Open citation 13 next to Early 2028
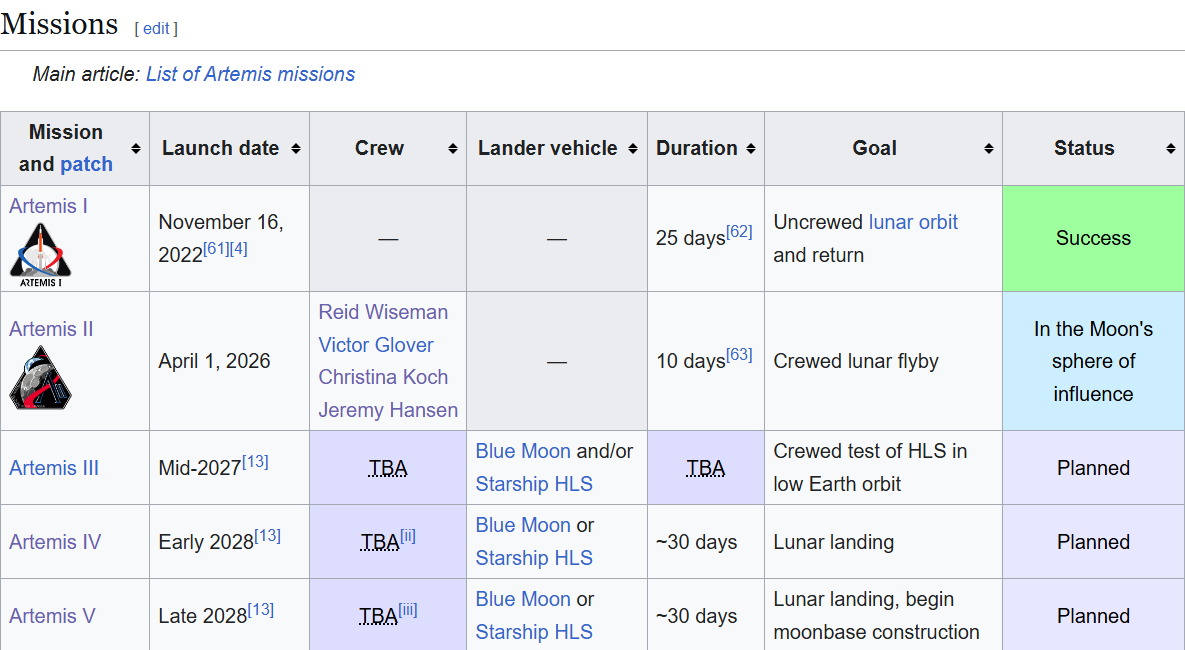 tap(268, 535)
